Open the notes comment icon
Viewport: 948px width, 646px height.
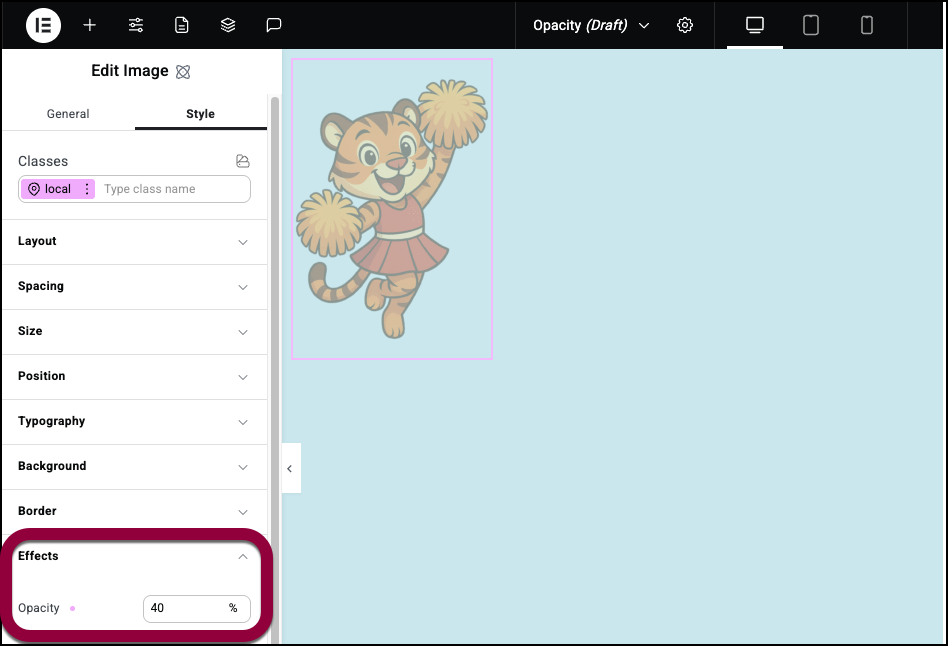click(x=274, y=25)
